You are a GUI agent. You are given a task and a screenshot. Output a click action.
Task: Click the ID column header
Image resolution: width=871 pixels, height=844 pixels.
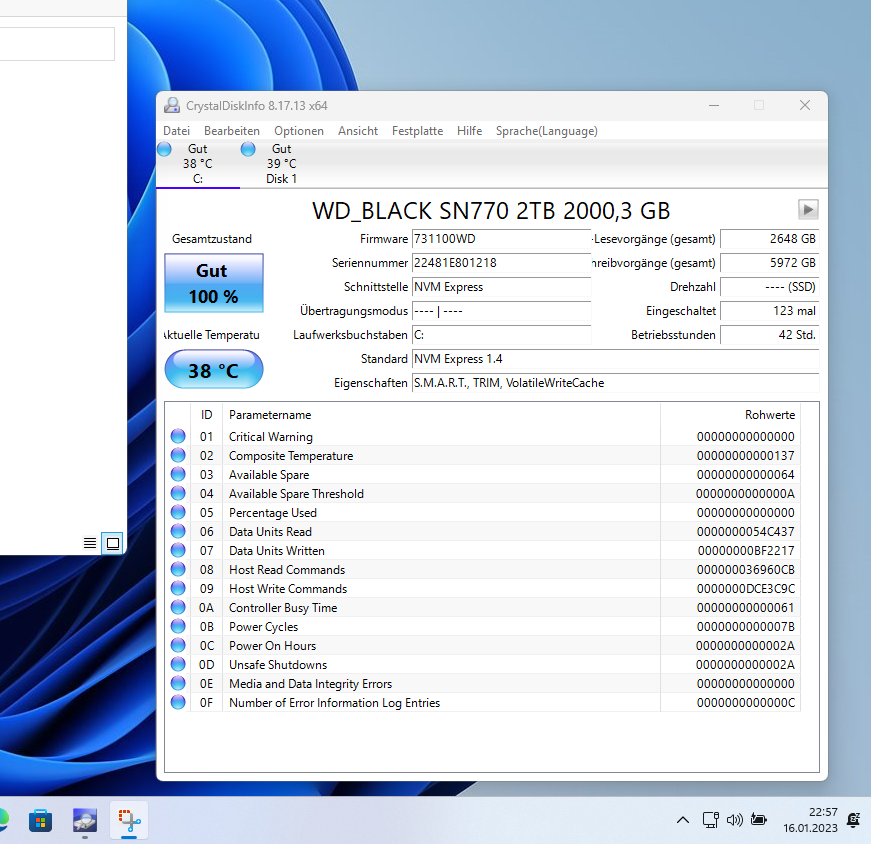coord(207,414)
